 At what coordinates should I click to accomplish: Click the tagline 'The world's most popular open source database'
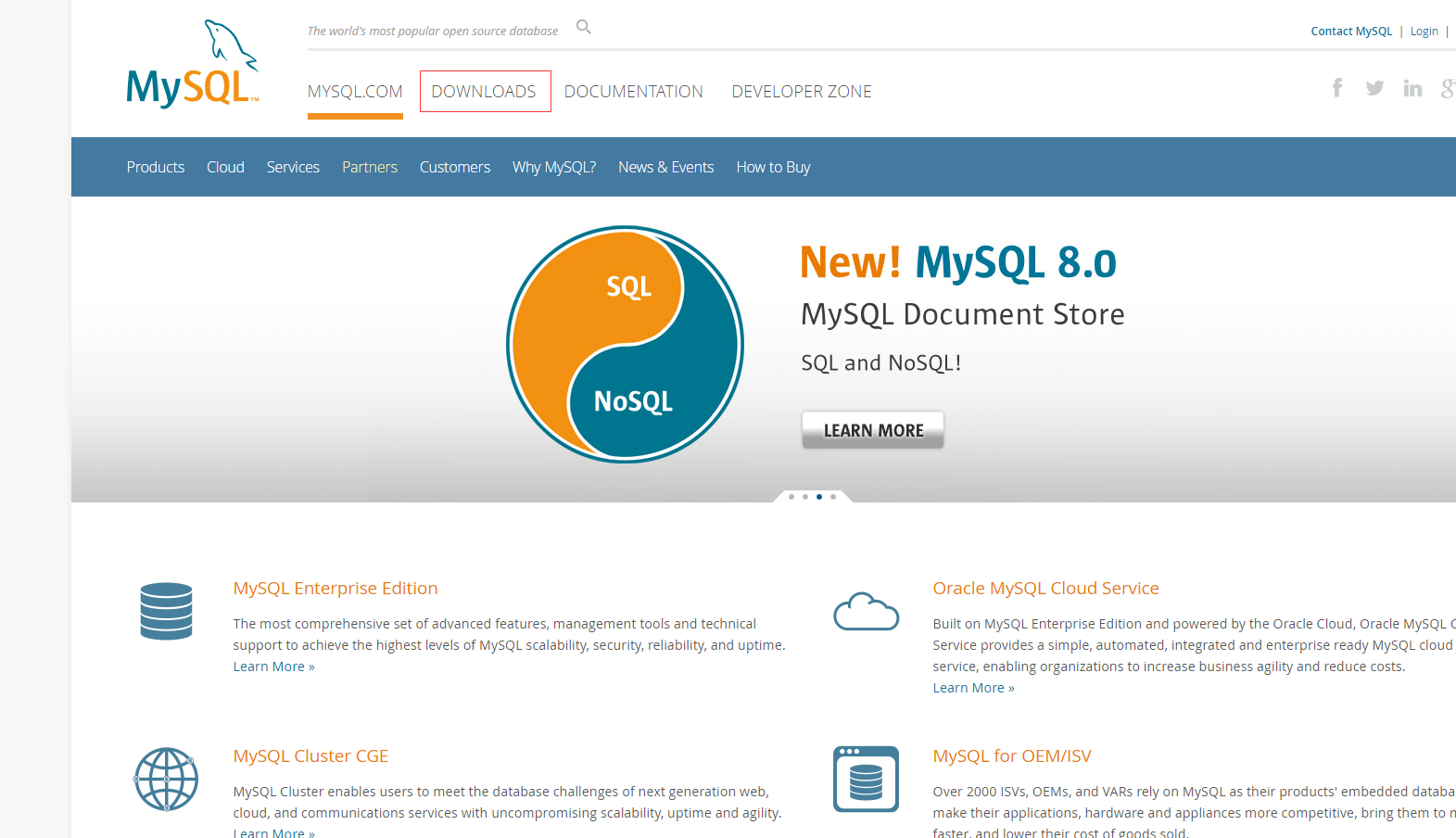[433, 32]
